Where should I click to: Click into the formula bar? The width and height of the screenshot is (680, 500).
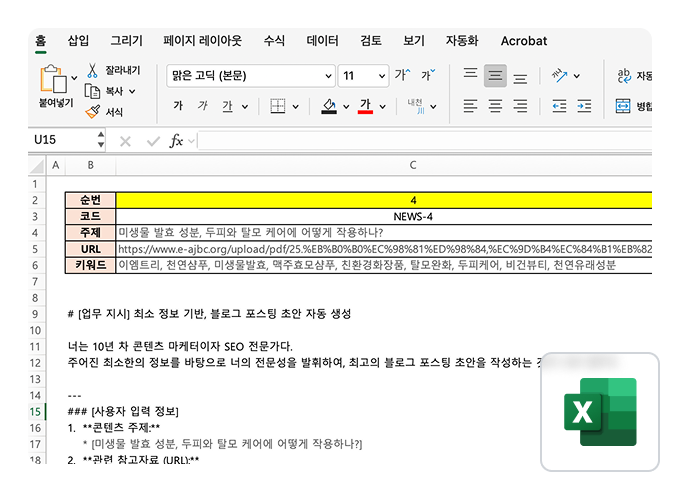[425, 141]
